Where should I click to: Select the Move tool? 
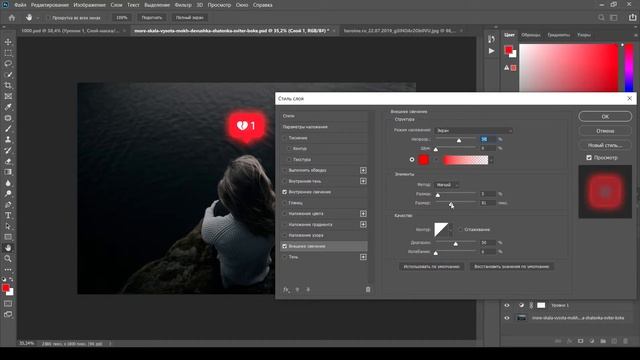point(8,42)
